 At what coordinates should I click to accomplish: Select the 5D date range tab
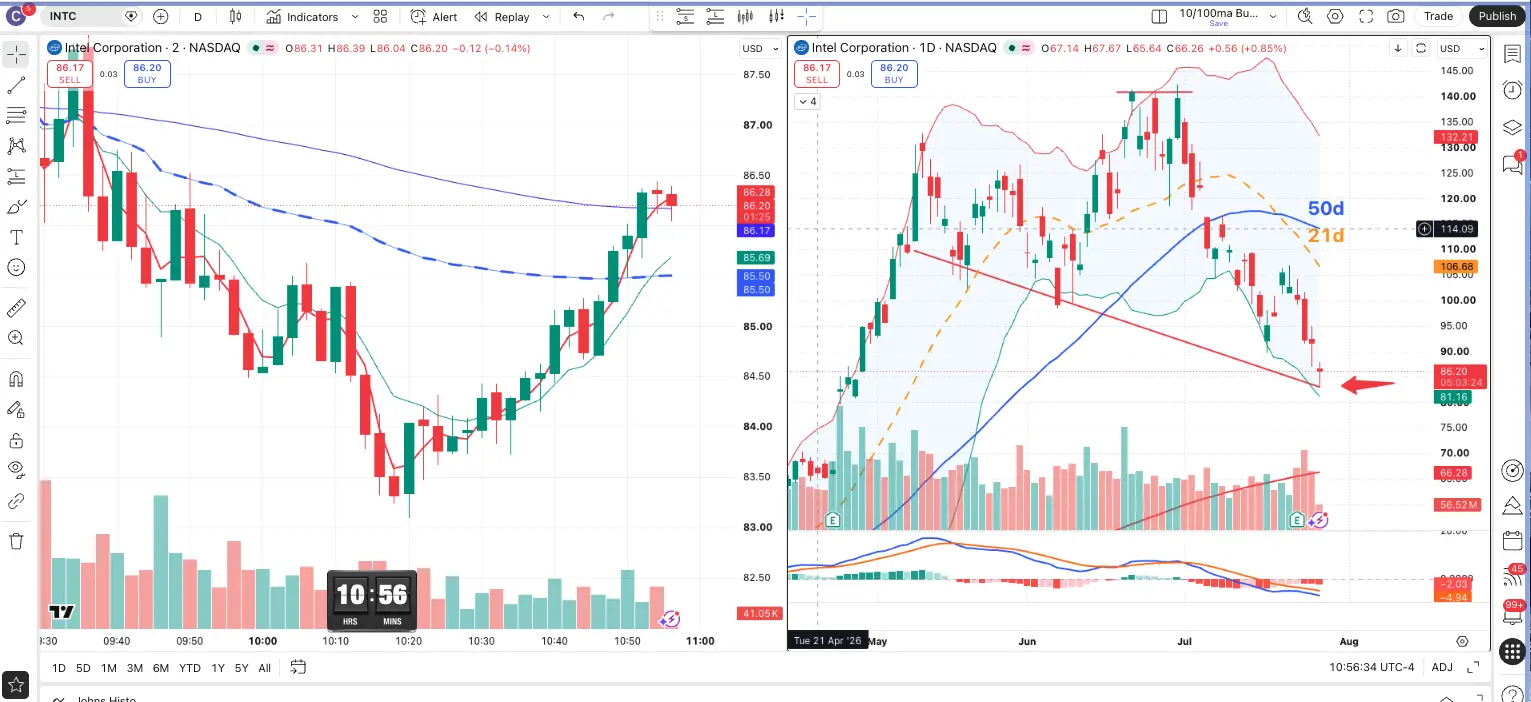point(83,668)
